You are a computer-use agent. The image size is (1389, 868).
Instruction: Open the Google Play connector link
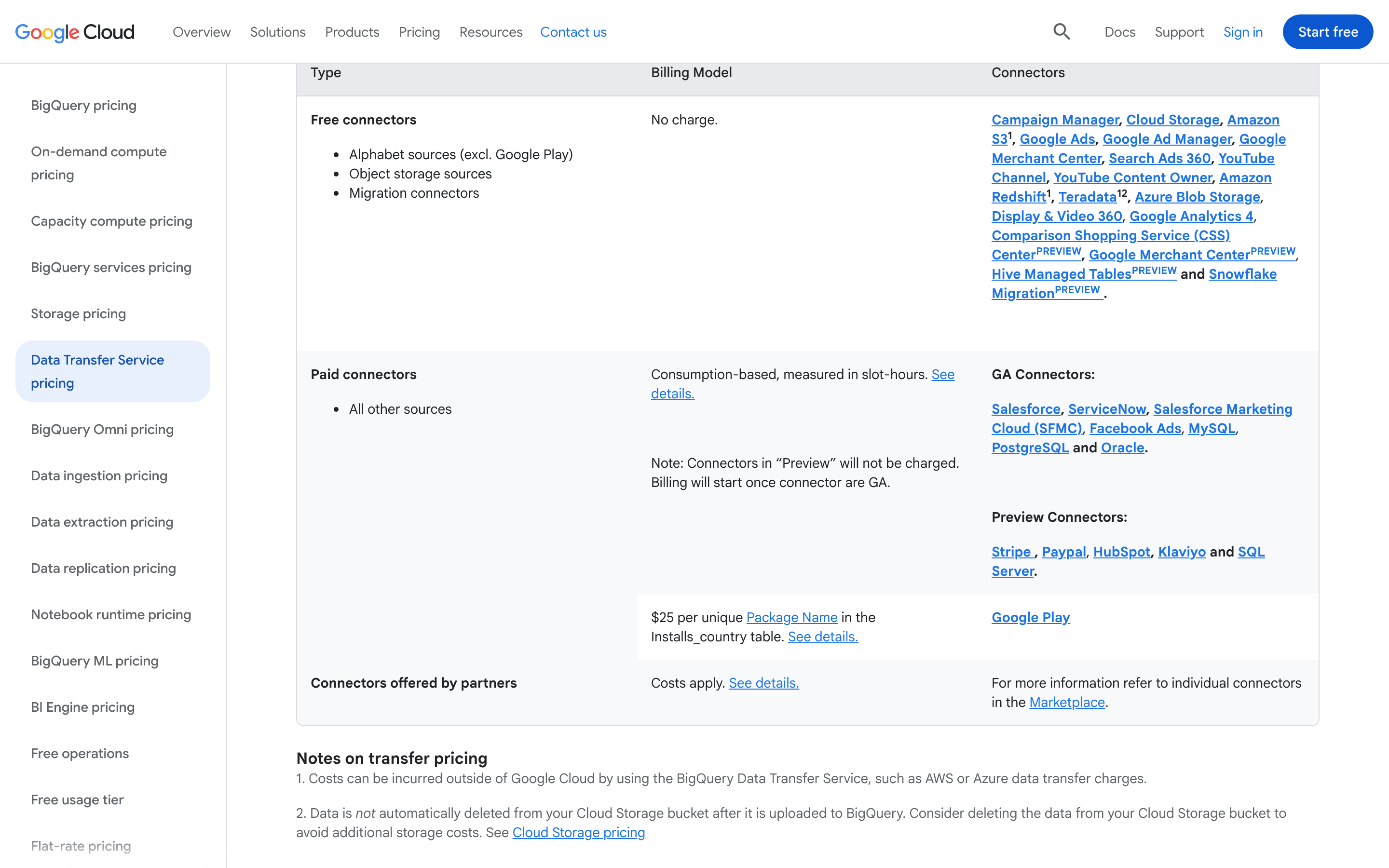(1031, 618)
